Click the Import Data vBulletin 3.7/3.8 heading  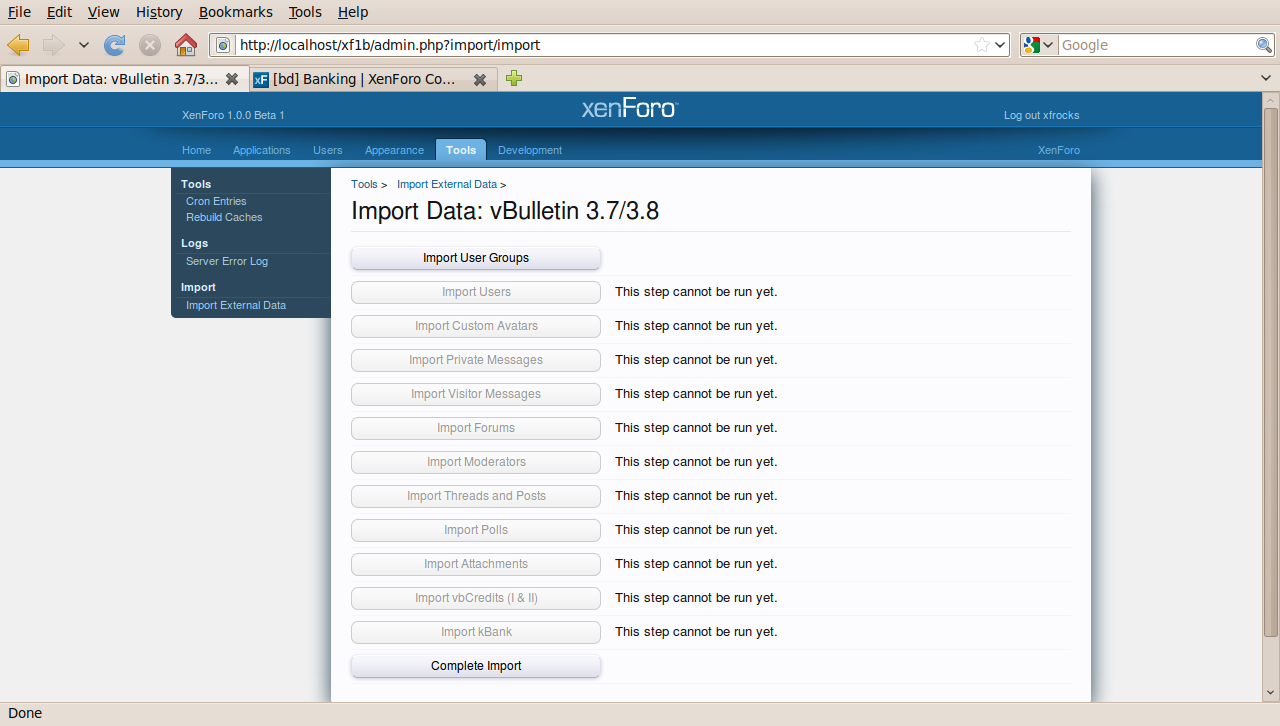[x=505, y=211]
